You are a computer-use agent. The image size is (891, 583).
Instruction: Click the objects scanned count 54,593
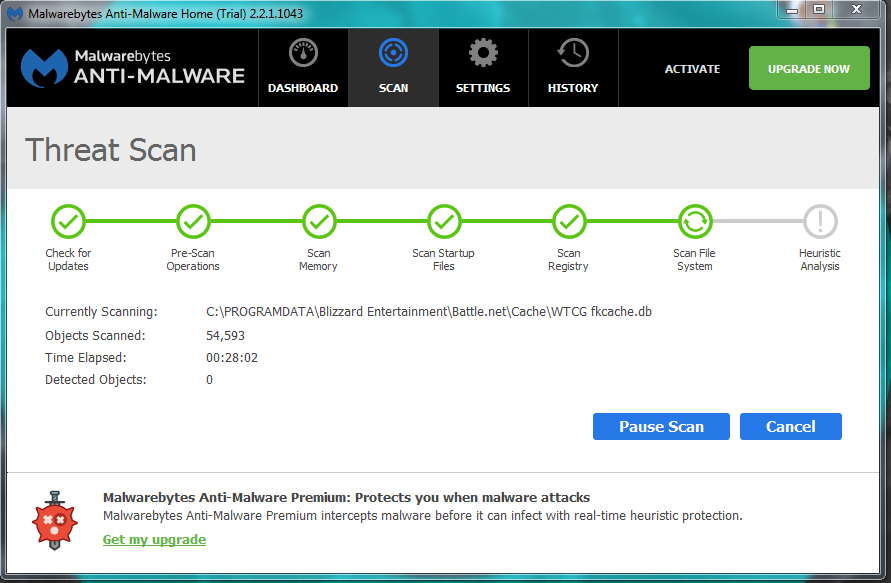[x=226, y=336]
